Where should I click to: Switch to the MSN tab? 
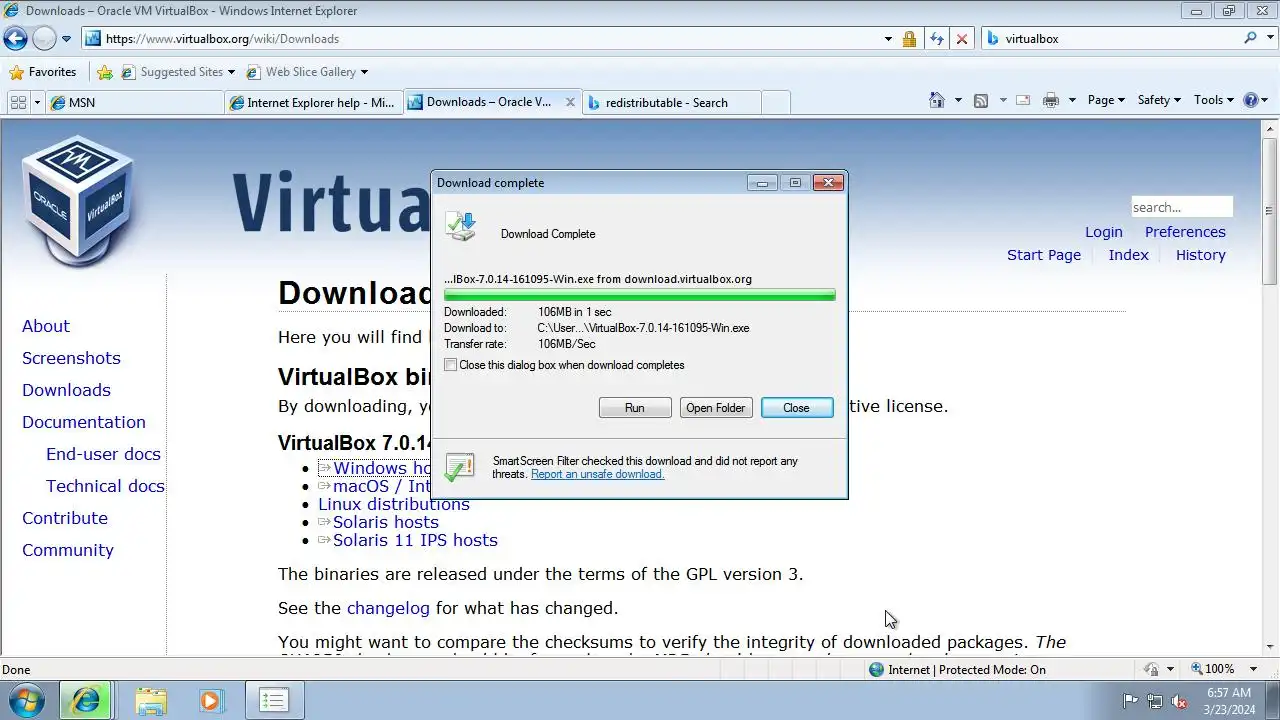click(x=134, y=102)
